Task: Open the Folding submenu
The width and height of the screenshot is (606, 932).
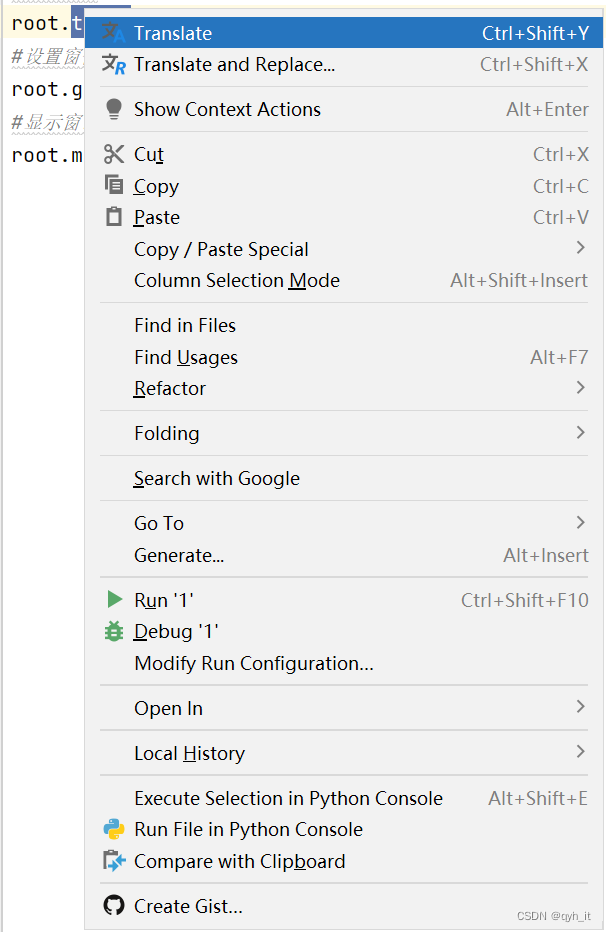Action: 580,433
